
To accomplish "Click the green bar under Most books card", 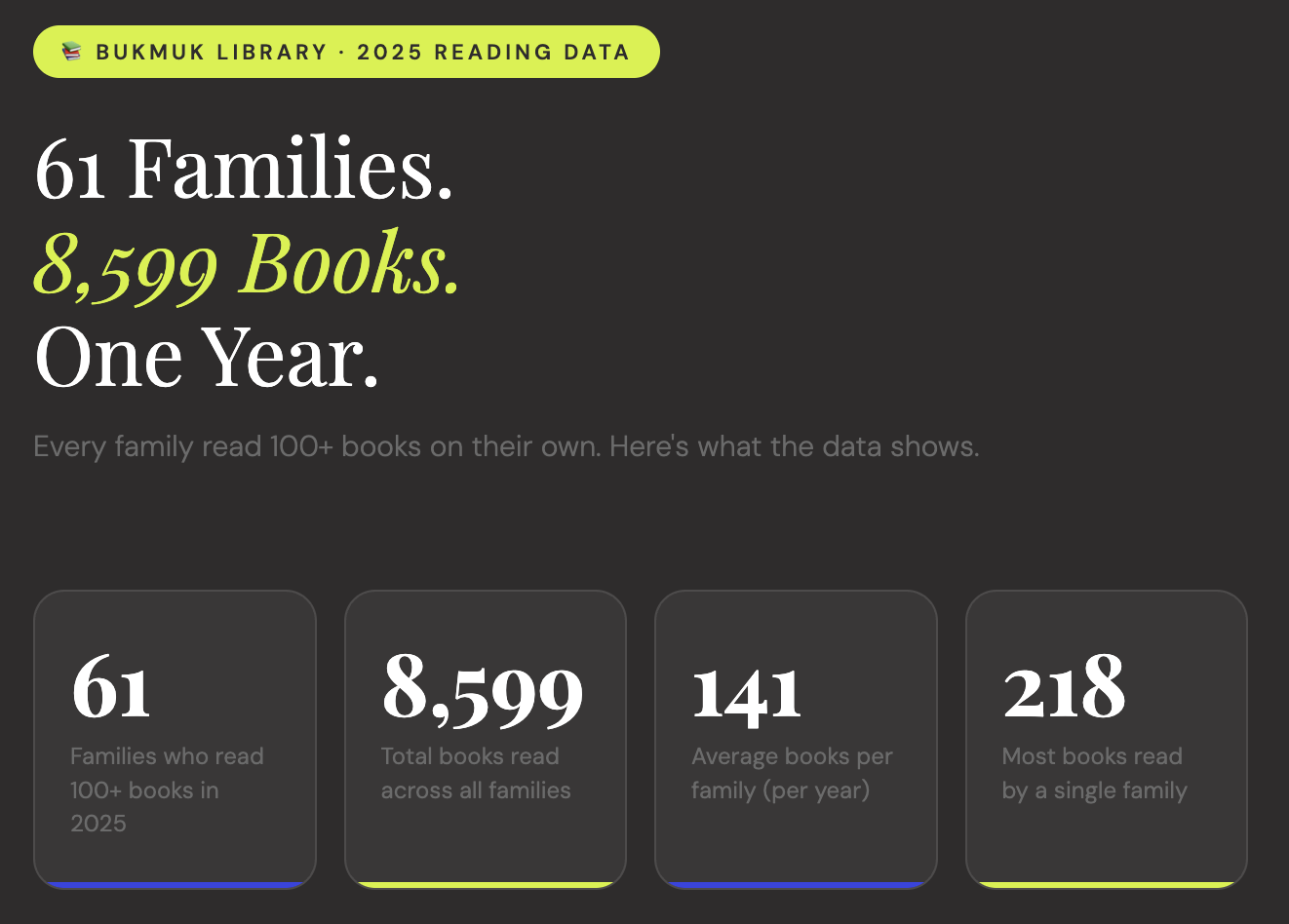I will point(1107,885).
